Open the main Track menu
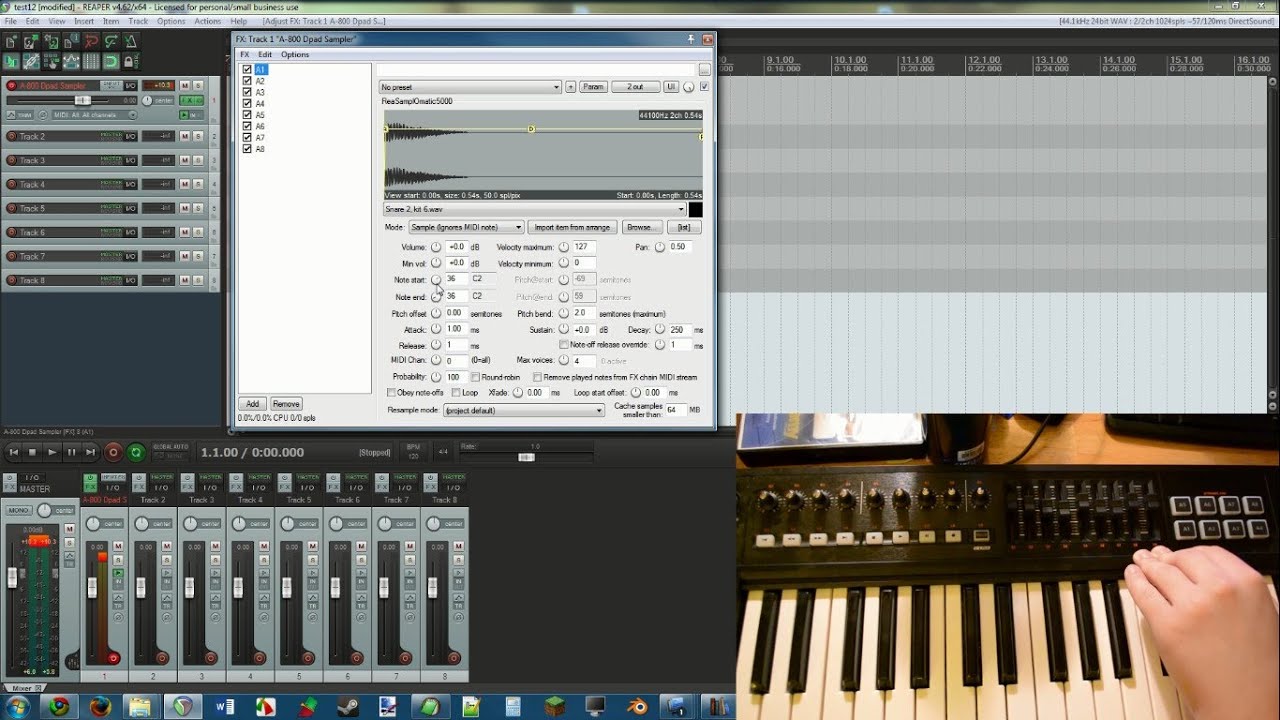The image size is (1280, 720). click(x=138, y=21)
